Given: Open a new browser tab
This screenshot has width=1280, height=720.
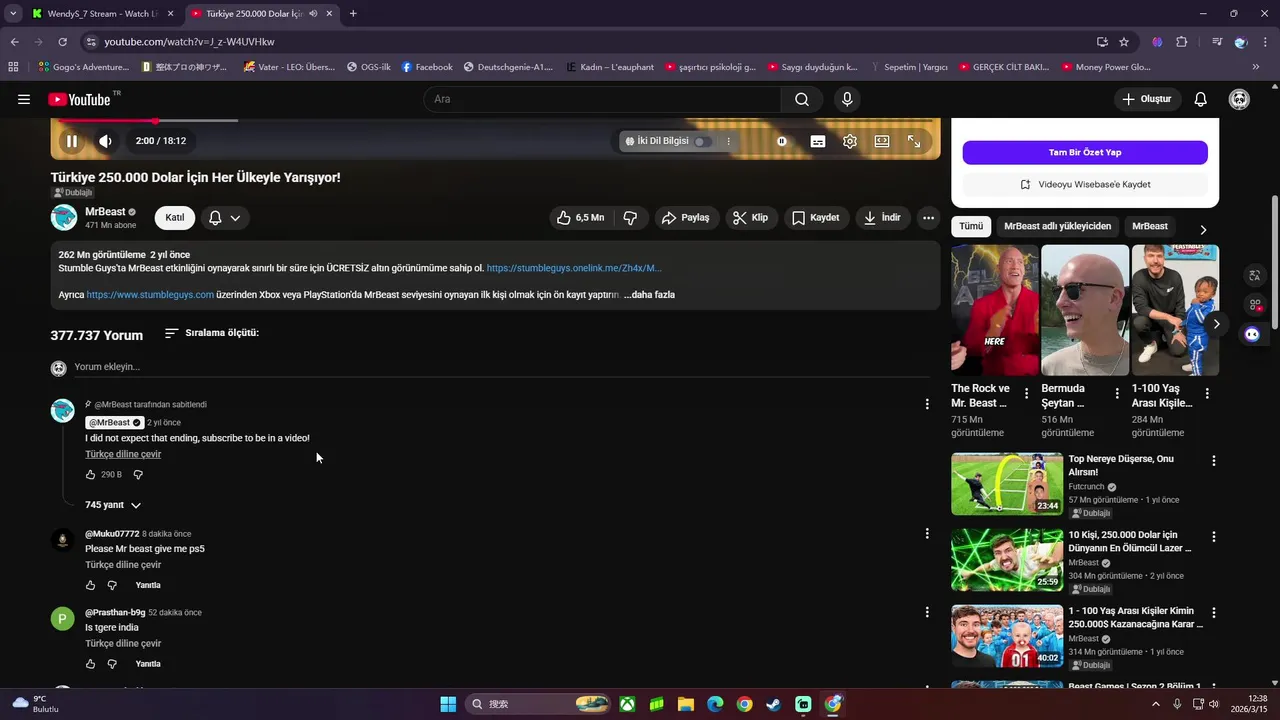Looking at the screenshot, I should 353,14.
